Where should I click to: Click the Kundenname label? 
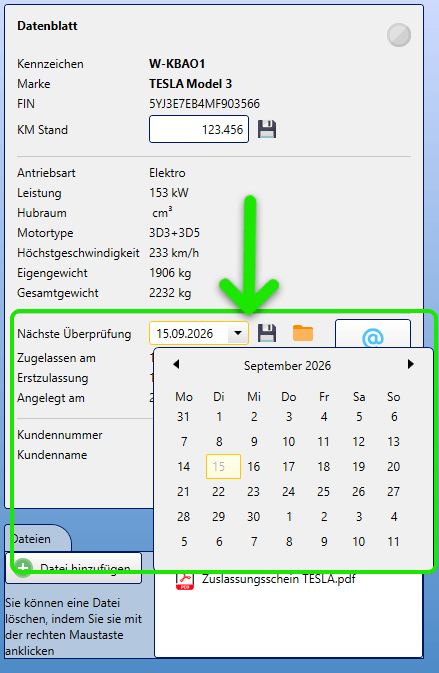pyautogui.click(x=52, y=455)
